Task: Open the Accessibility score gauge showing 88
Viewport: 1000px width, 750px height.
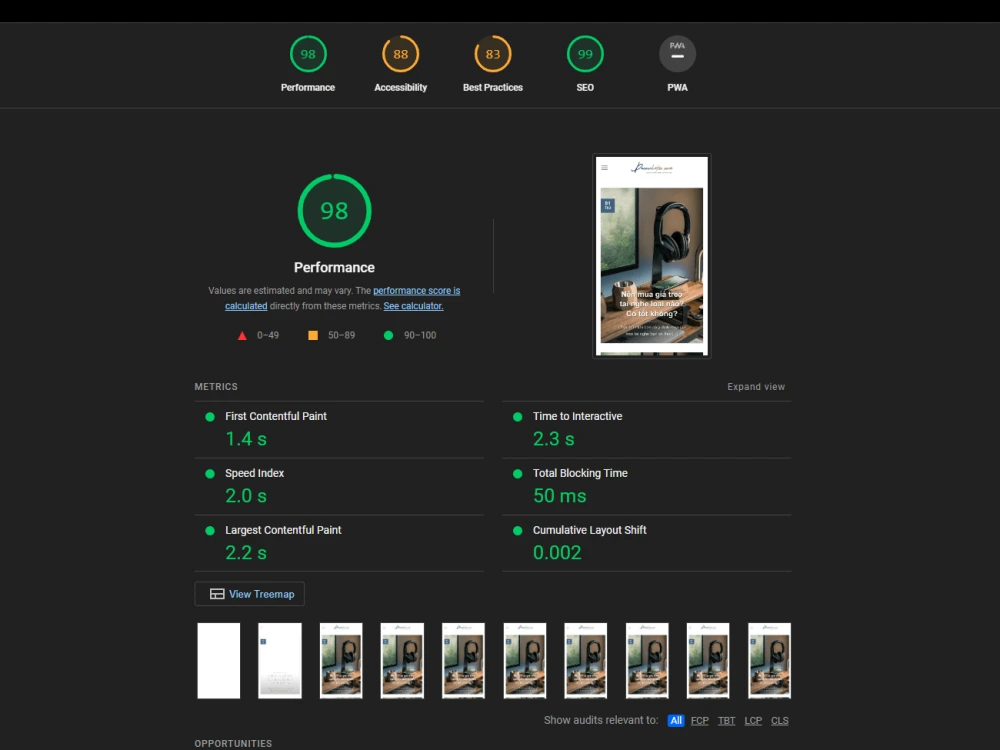Action: point(401,54)
